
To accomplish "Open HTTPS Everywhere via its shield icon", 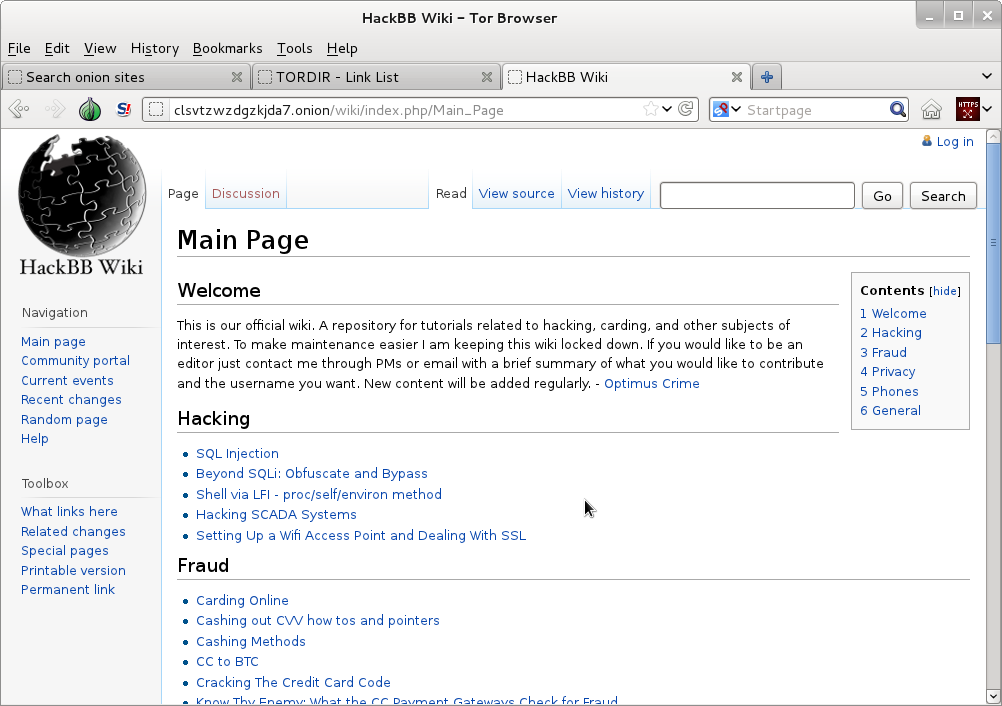I will point(966,109).
